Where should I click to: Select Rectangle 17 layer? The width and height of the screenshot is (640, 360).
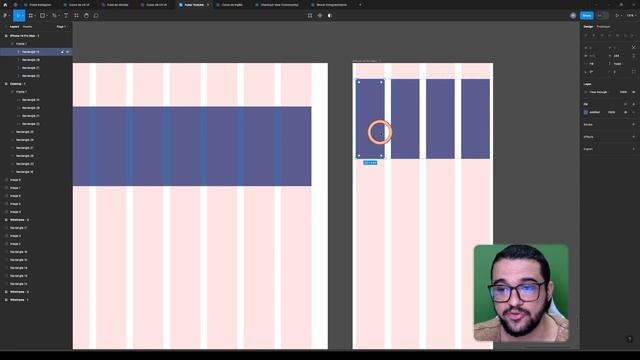tap(19, 228)
